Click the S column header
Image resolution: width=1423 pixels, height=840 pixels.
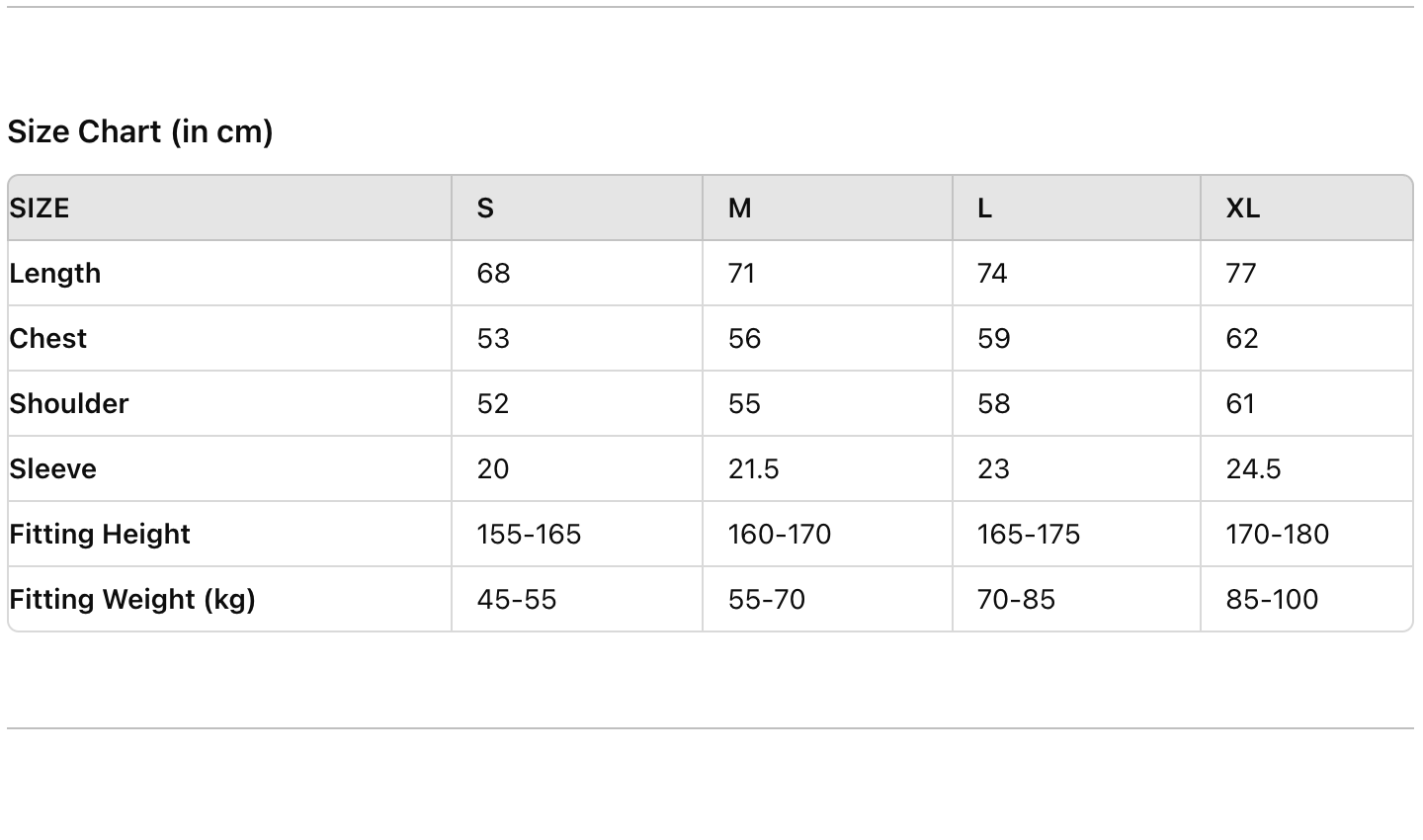tap(485, 208)
